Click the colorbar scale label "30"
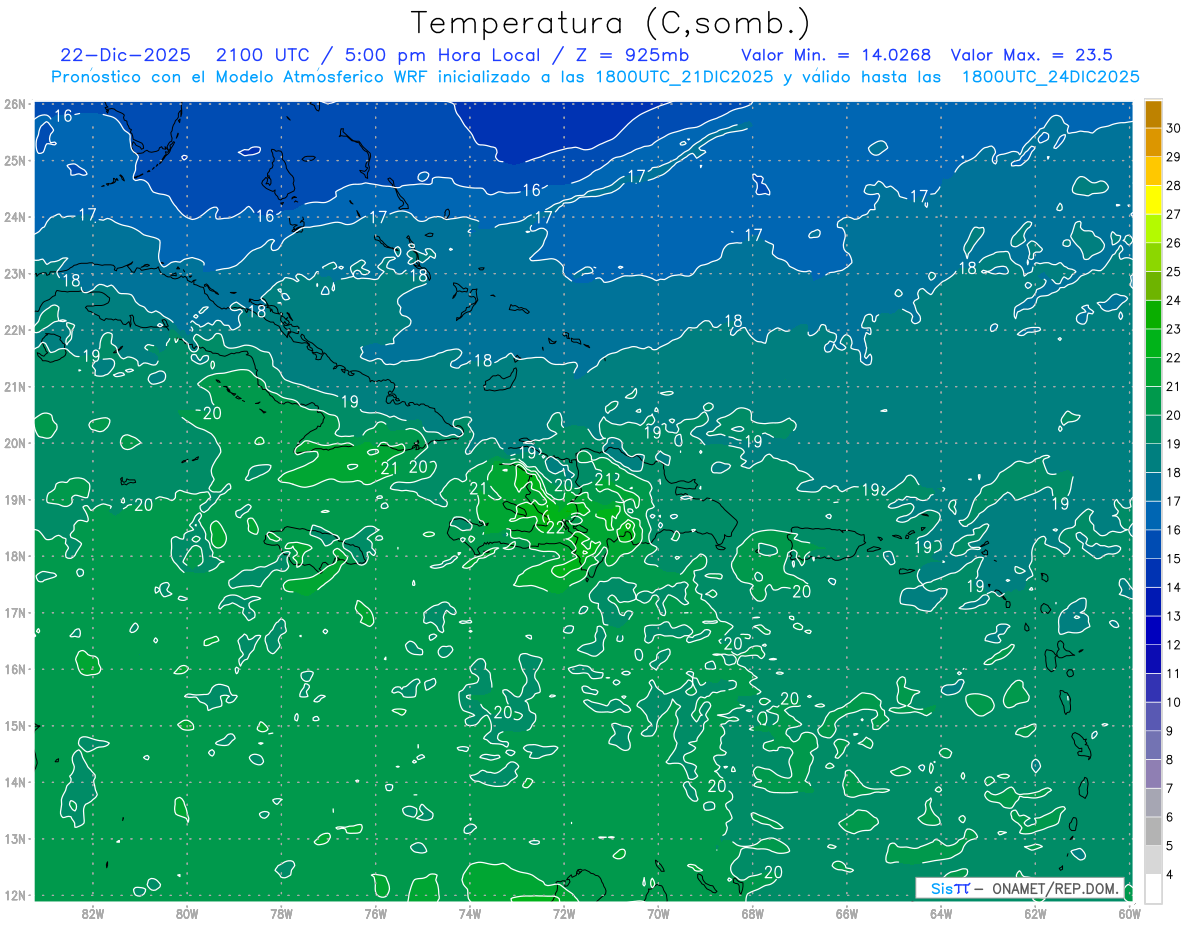Image resolution: width=1200 pixels, height=927 pixels. pyautogui.click(x=1174, y=127)
